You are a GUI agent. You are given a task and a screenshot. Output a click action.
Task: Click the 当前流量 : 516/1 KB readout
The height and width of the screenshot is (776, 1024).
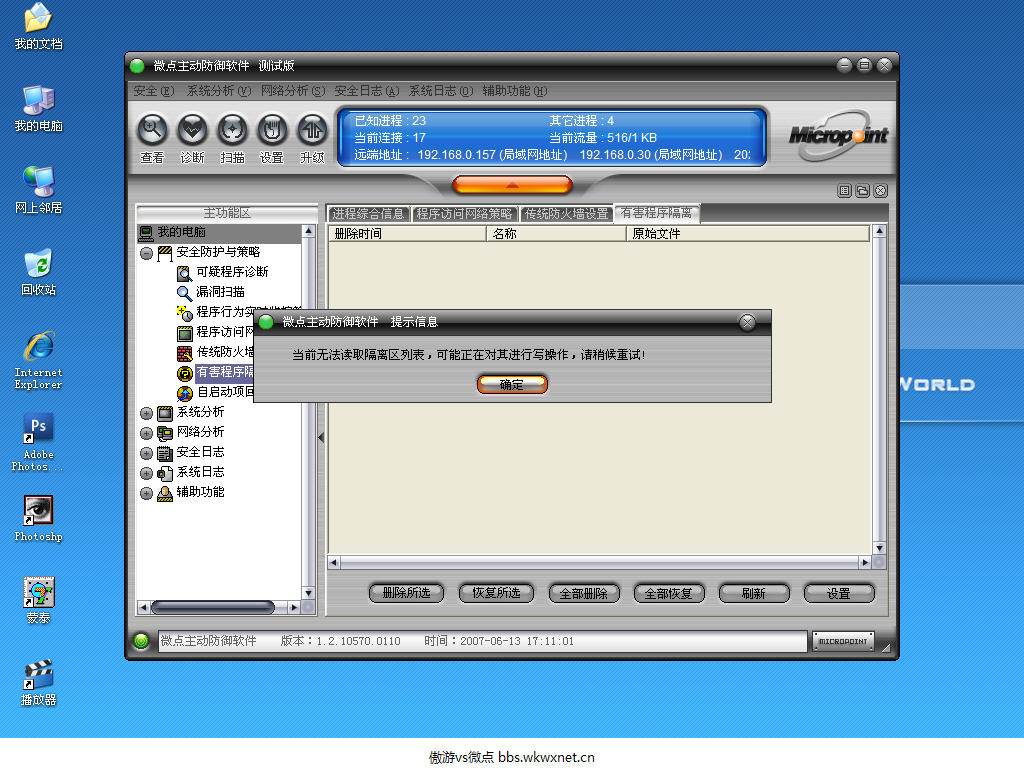tap(603, 138)
